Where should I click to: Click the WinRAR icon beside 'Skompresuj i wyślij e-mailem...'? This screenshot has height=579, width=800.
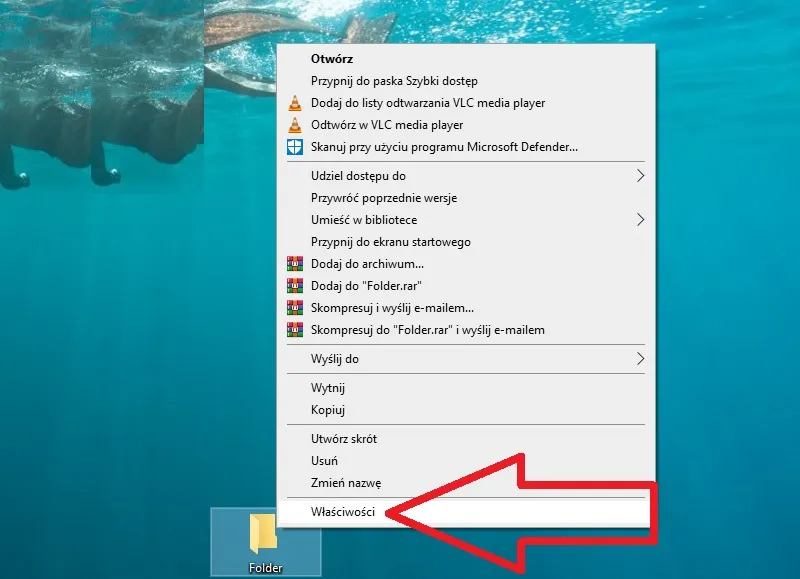click(x=294, y=308)
